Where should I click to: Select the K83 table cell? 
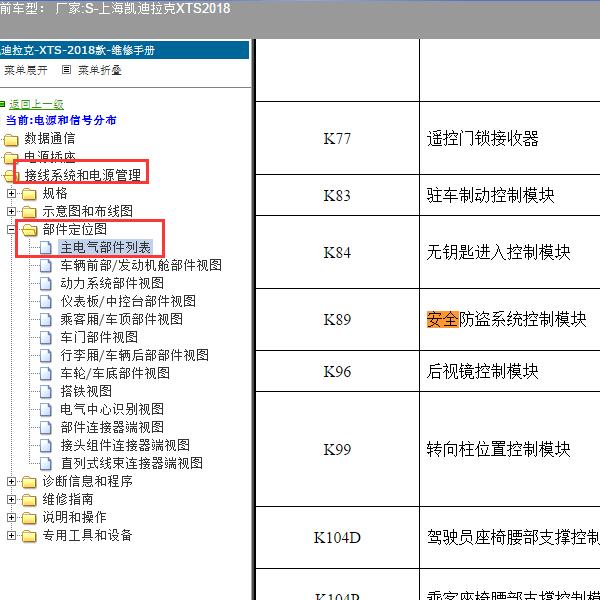[x=337, y=195]
